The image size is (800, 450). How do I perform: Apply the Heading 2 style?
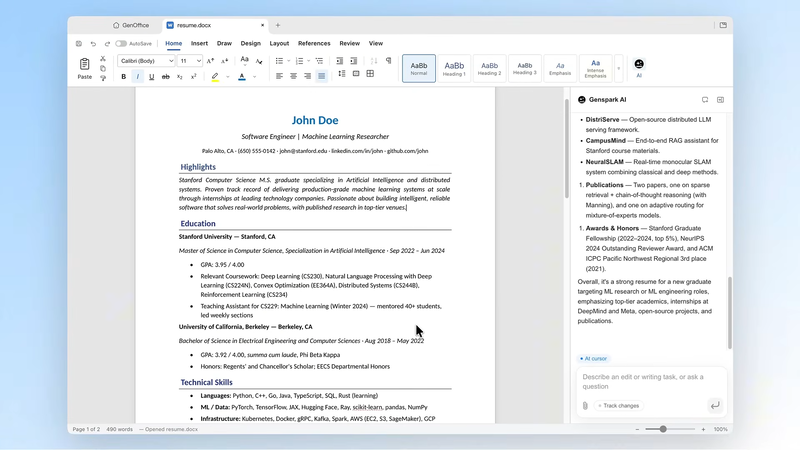[x=489, y=68]
